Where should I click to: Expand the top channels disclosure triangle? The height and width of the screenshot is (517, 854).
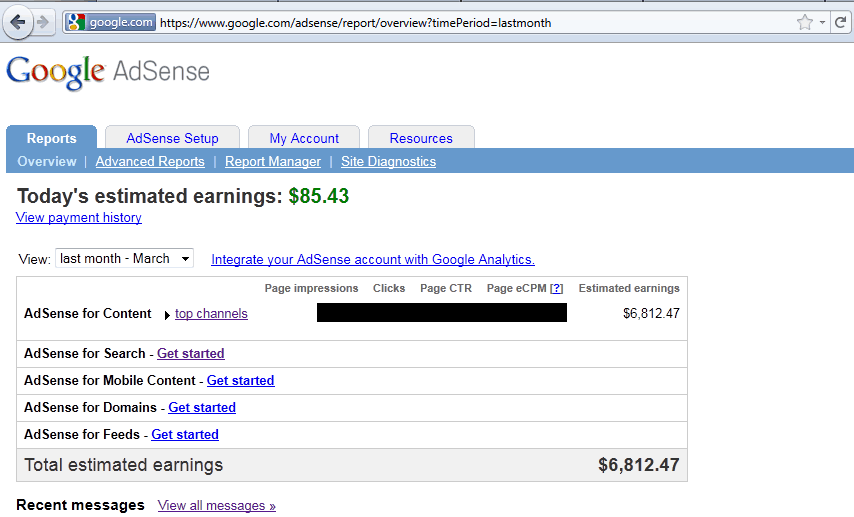pyautogui.click(x=167, y=315)
